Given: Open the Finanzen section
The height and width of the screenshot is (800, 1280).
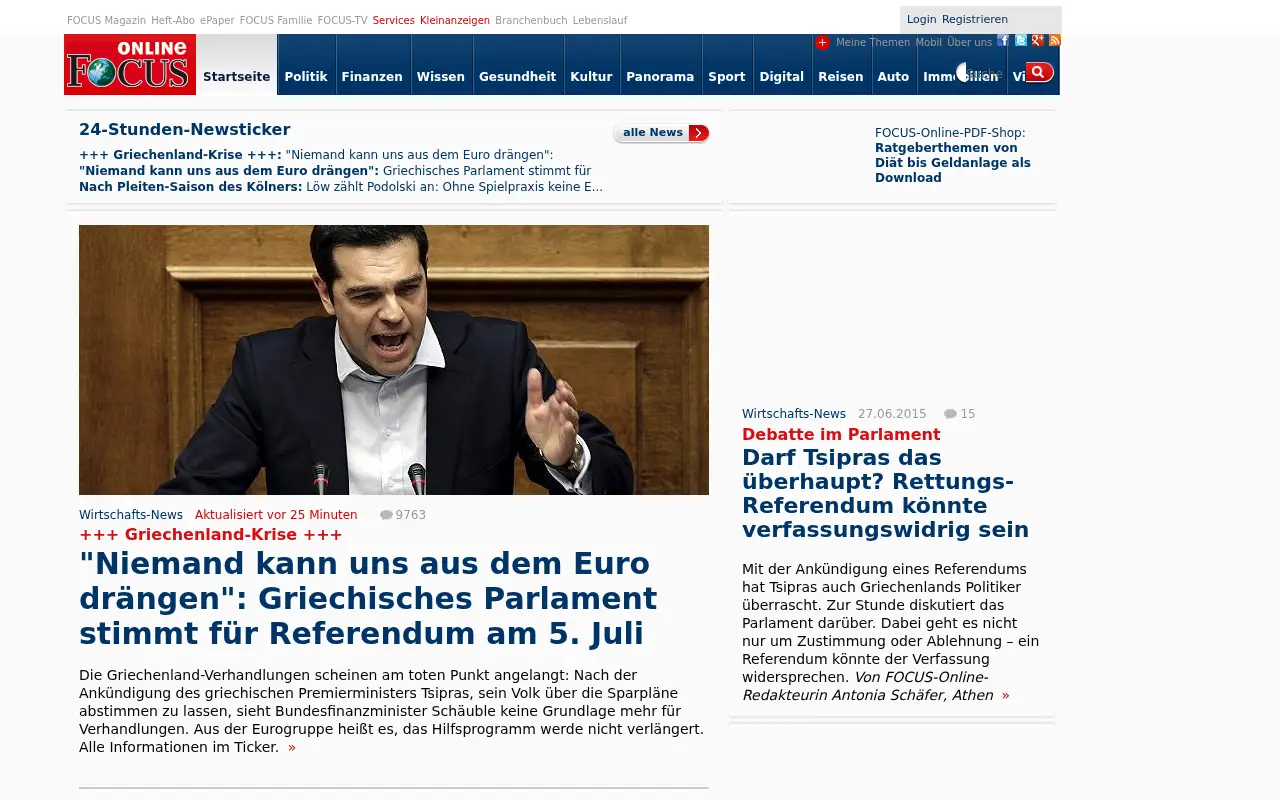Looking at the screenshot, I should [x=372, y=77].
